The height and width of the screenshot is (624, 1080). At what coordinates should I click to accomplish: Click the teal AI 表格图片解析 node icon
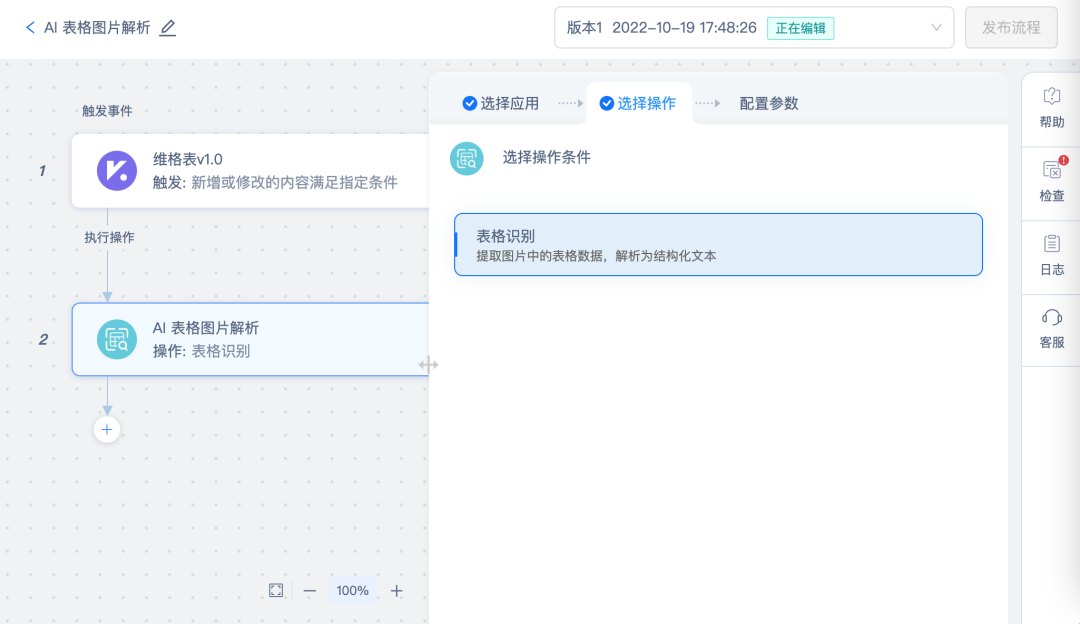117,339
